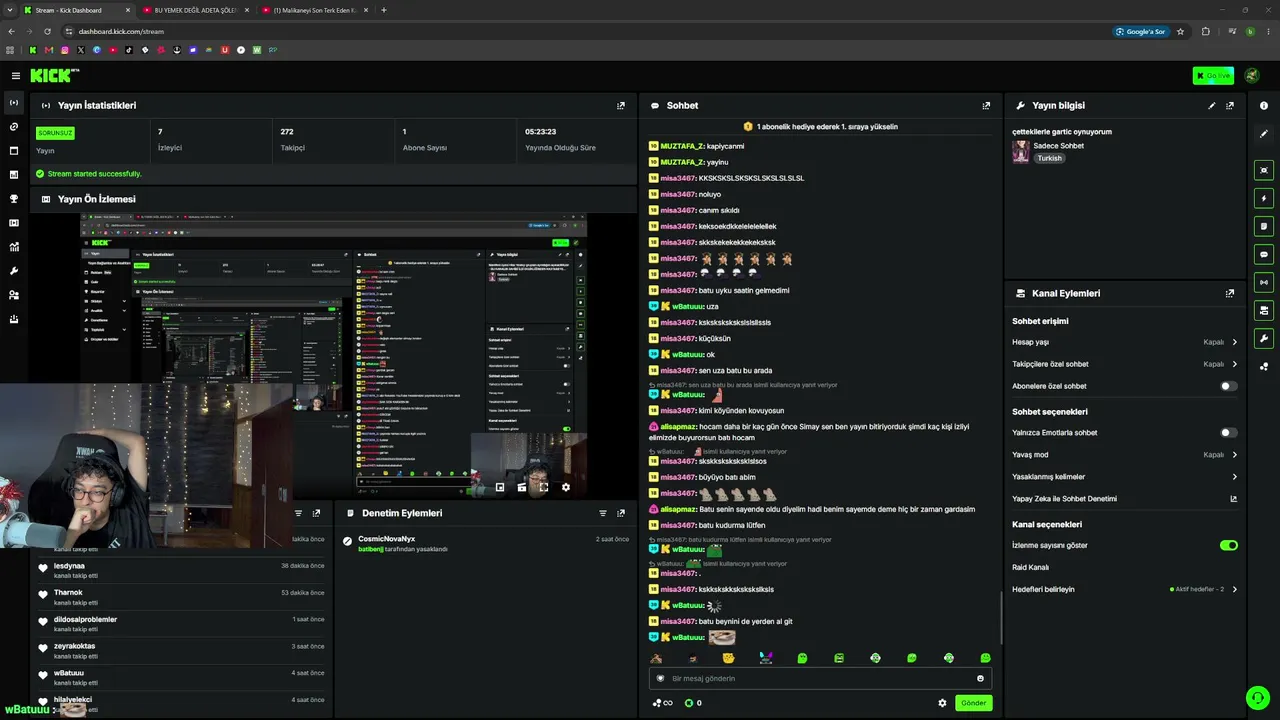Open the link icon in left sidebar

(x=14, y=127)
